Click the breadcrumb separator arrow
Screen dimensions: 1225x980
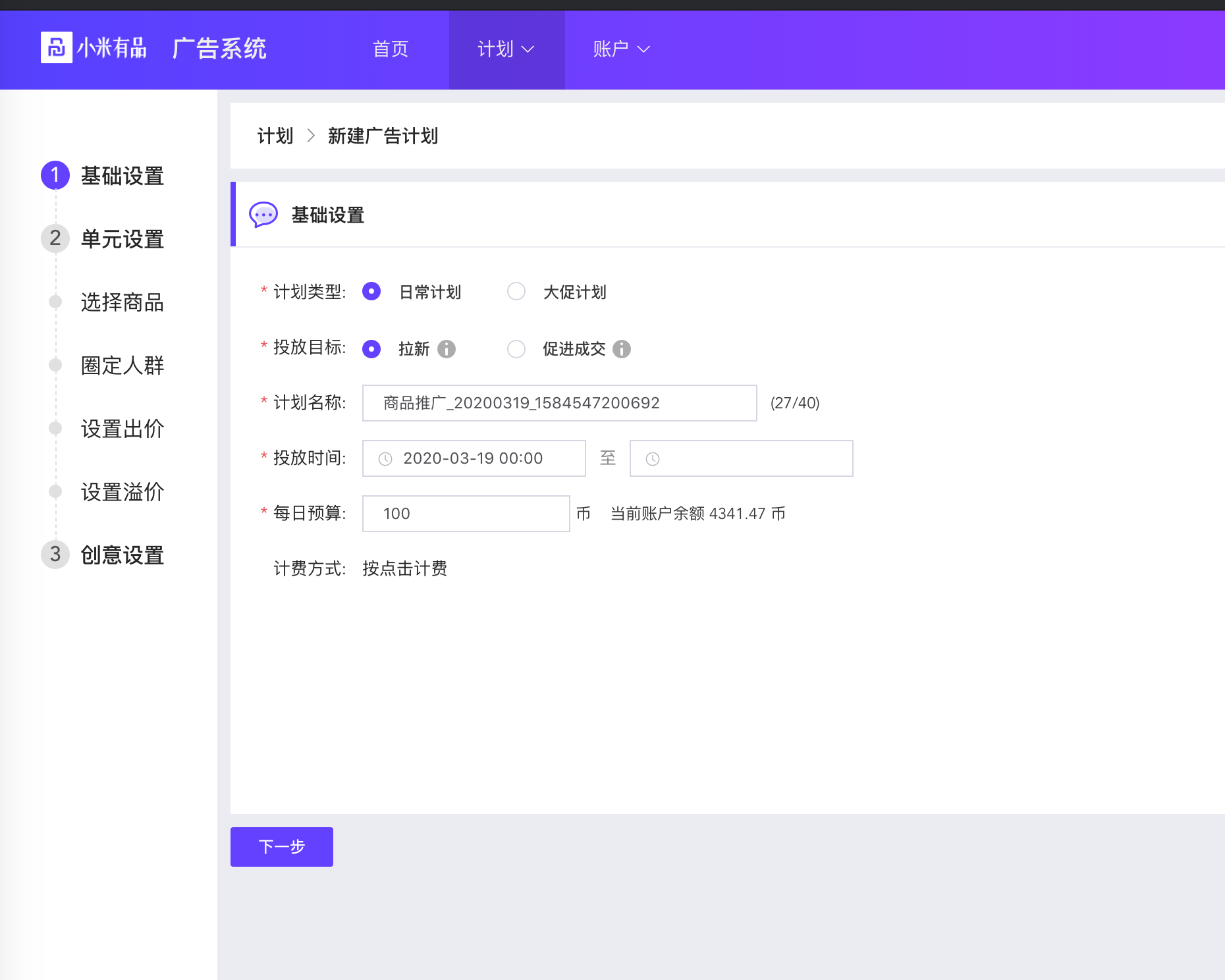click(311, 136)
